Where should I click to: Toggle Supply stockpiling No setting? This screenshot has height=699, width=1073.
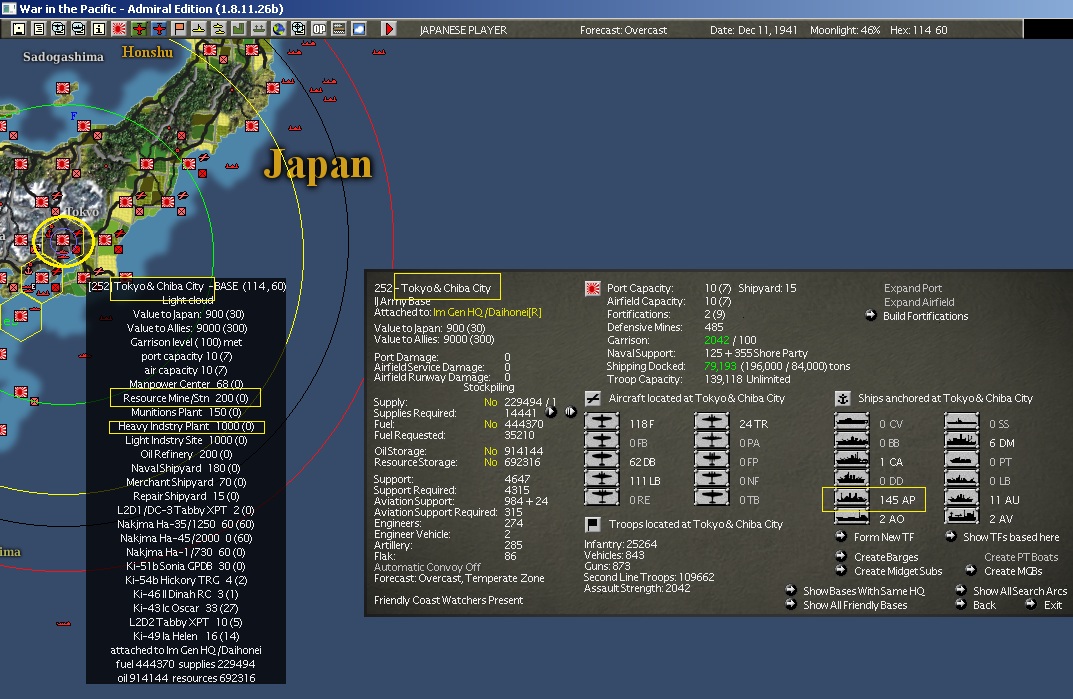tap(490, 402)
